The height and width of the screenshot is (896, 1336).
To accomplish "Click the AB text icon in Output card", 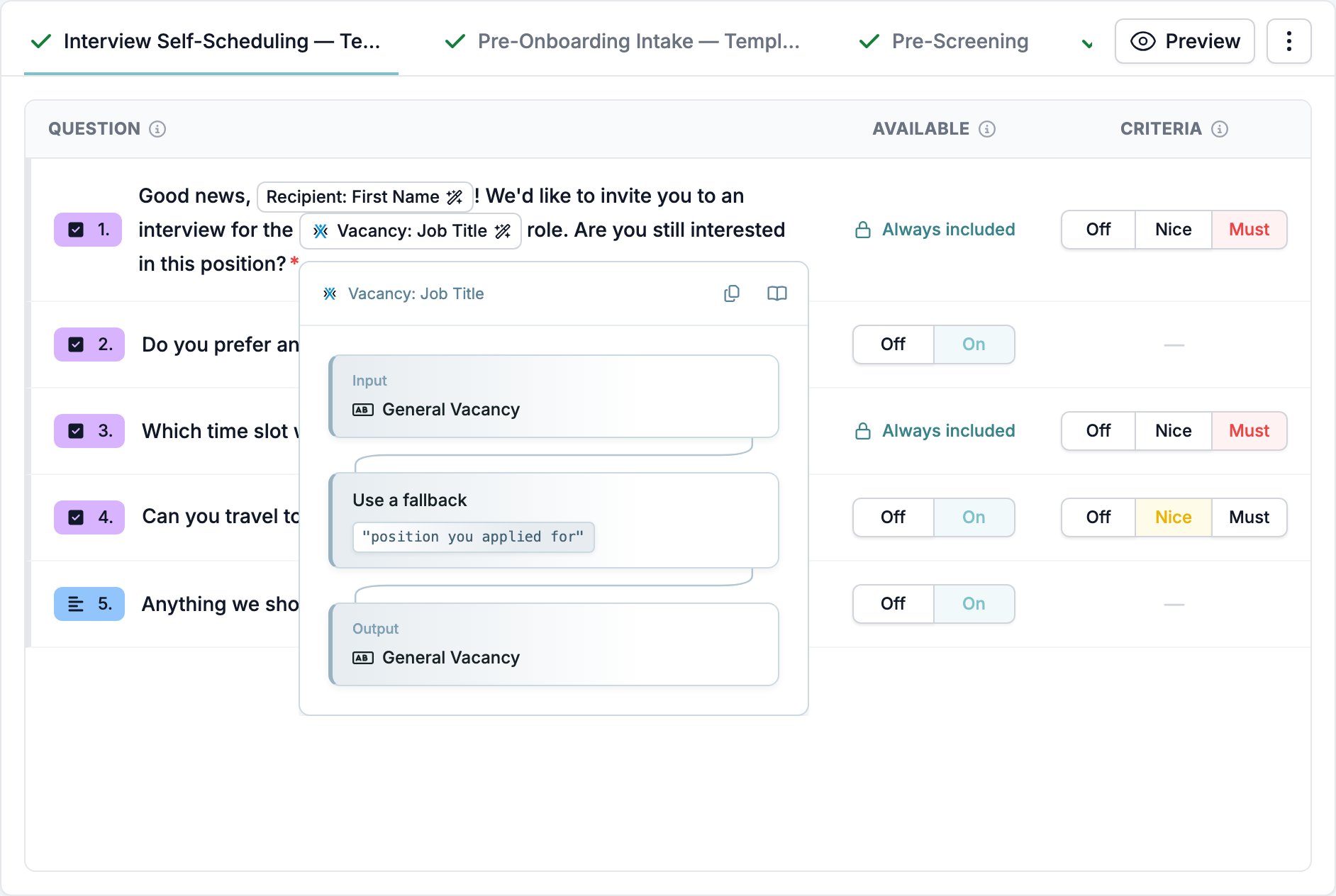I will click(363, 658).
